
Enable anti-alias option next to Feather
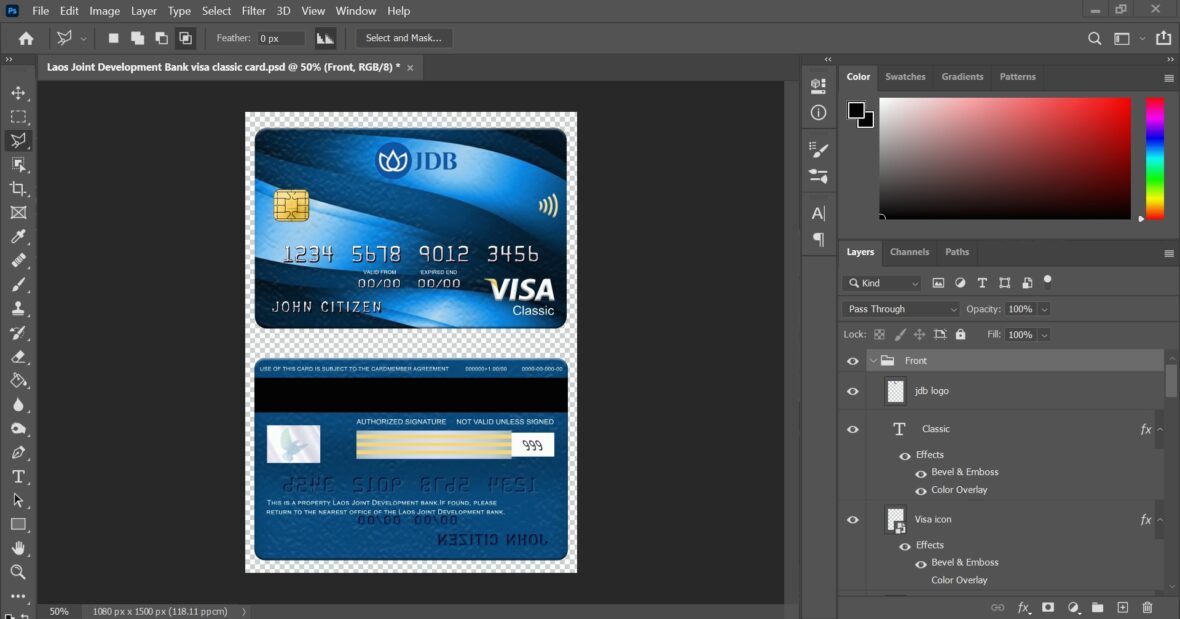325,38
